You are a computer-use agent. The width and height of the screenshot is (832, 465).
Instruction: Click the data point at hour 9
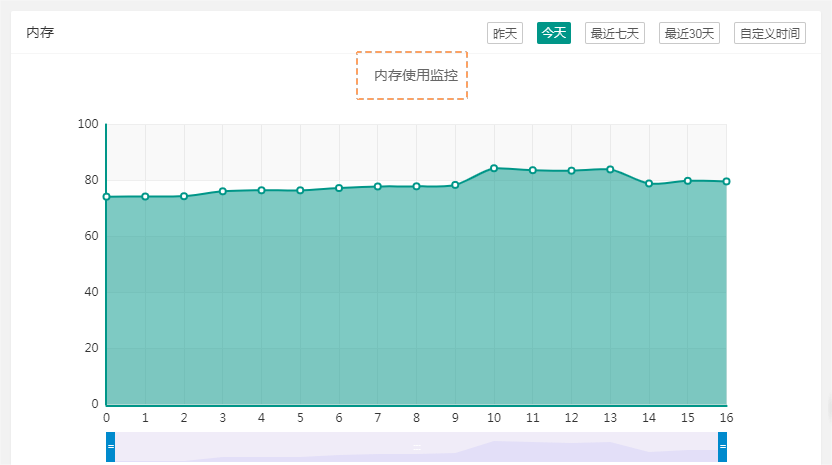click(x=455, y=185)
